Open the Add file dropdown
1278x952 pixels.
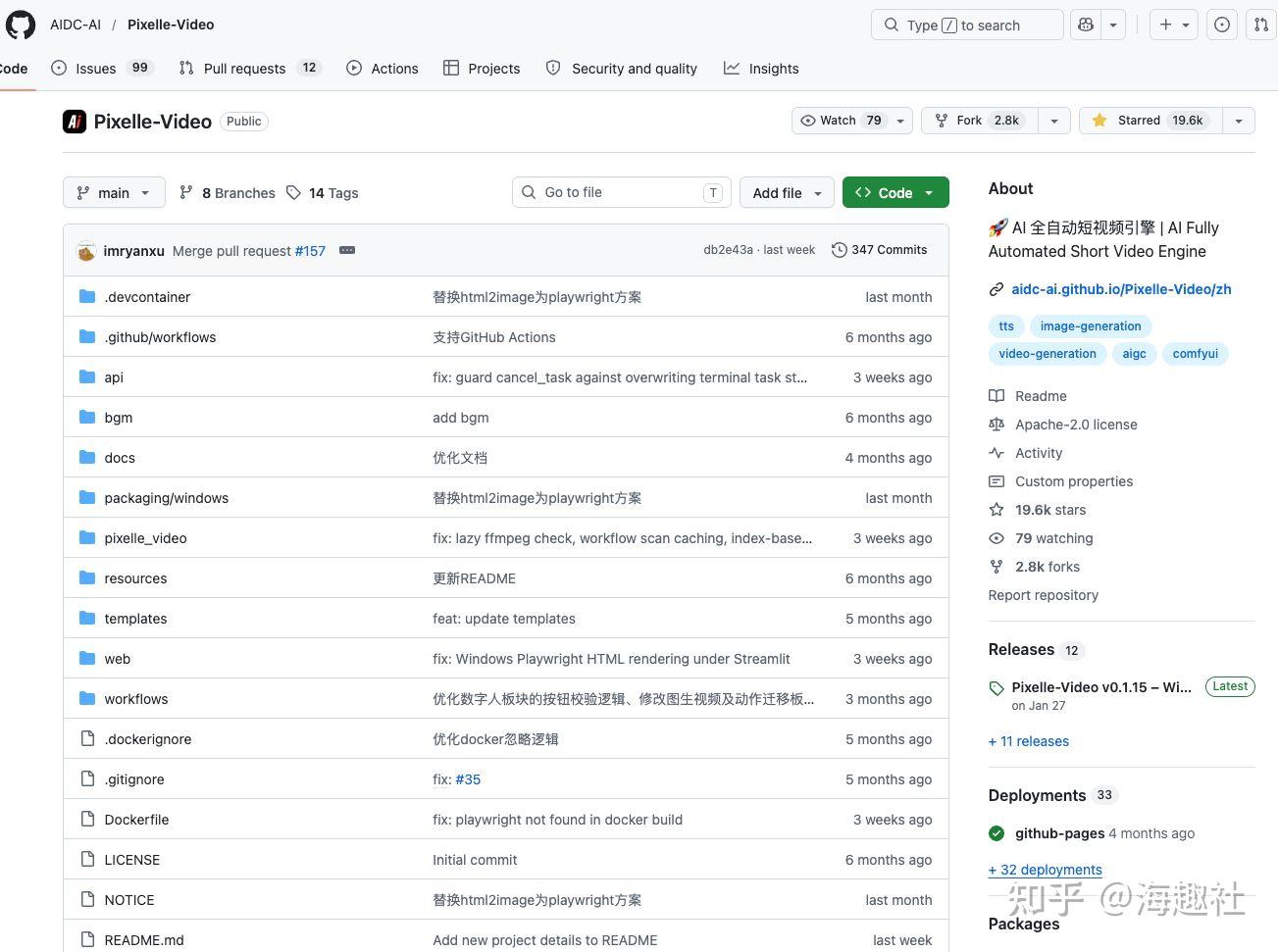pyautogui.click(x=788, y=192)
